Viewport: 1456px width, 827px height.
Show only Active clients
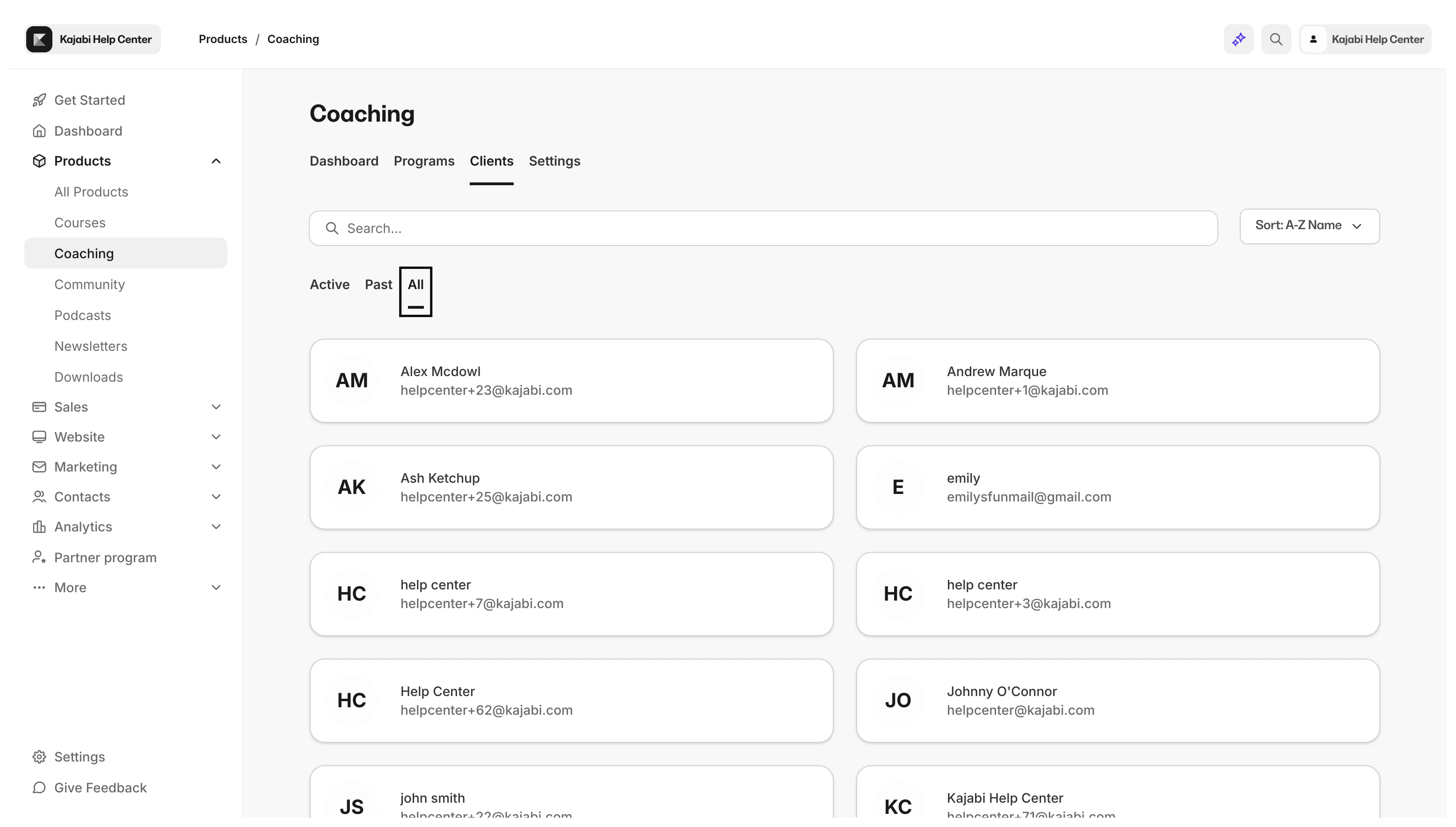coord(329,284)
